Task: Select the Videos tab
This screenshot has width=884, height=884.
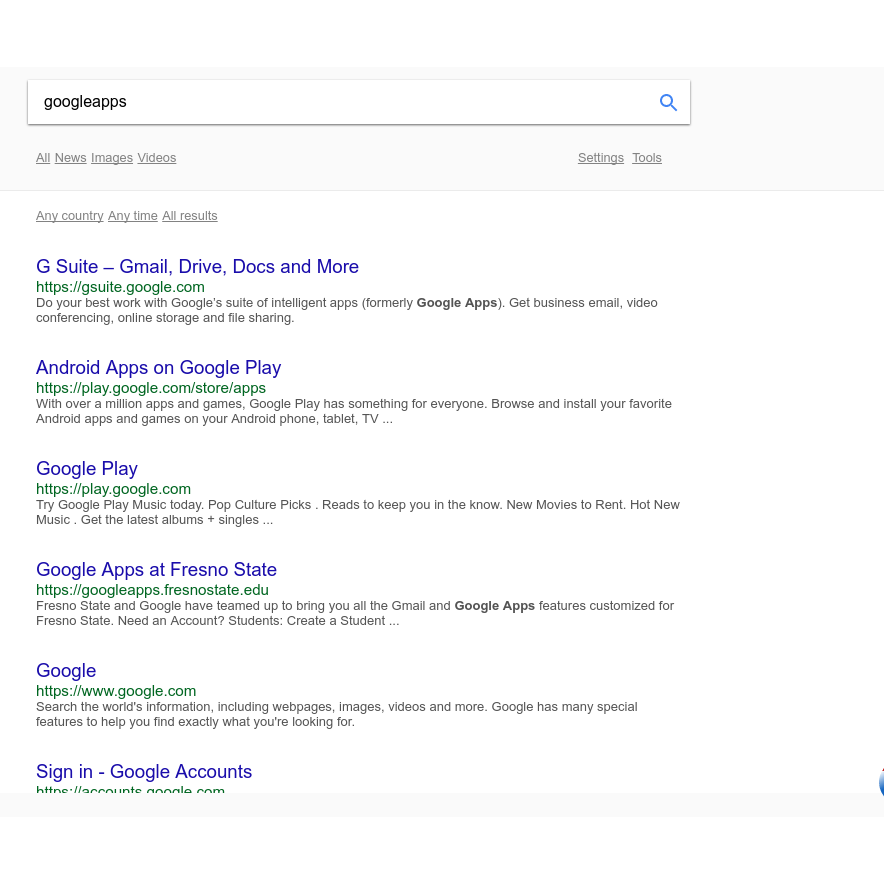Action: click(157, 158)
